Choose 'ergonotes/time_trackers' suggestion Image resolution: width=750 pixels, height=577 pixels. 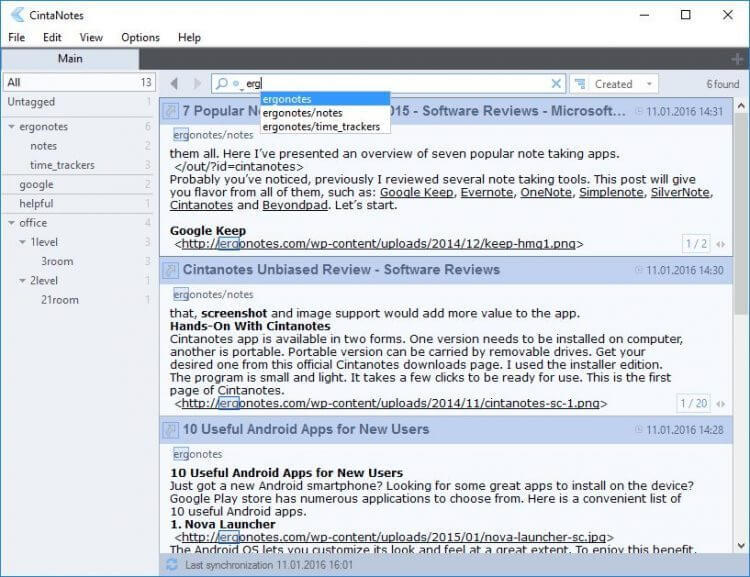tap(325, 127)
